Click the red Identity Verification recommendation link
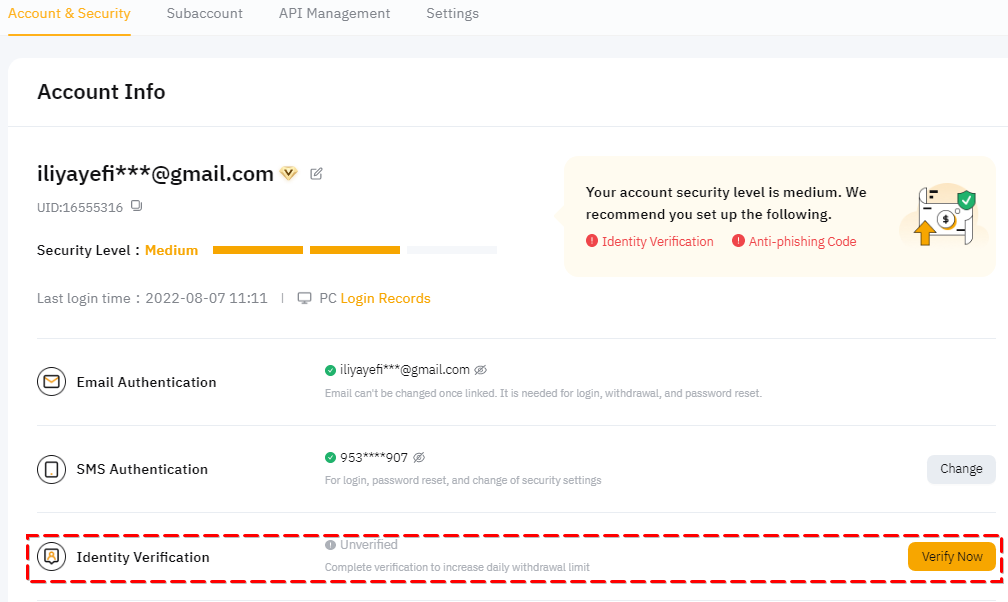 click(657, 241)
